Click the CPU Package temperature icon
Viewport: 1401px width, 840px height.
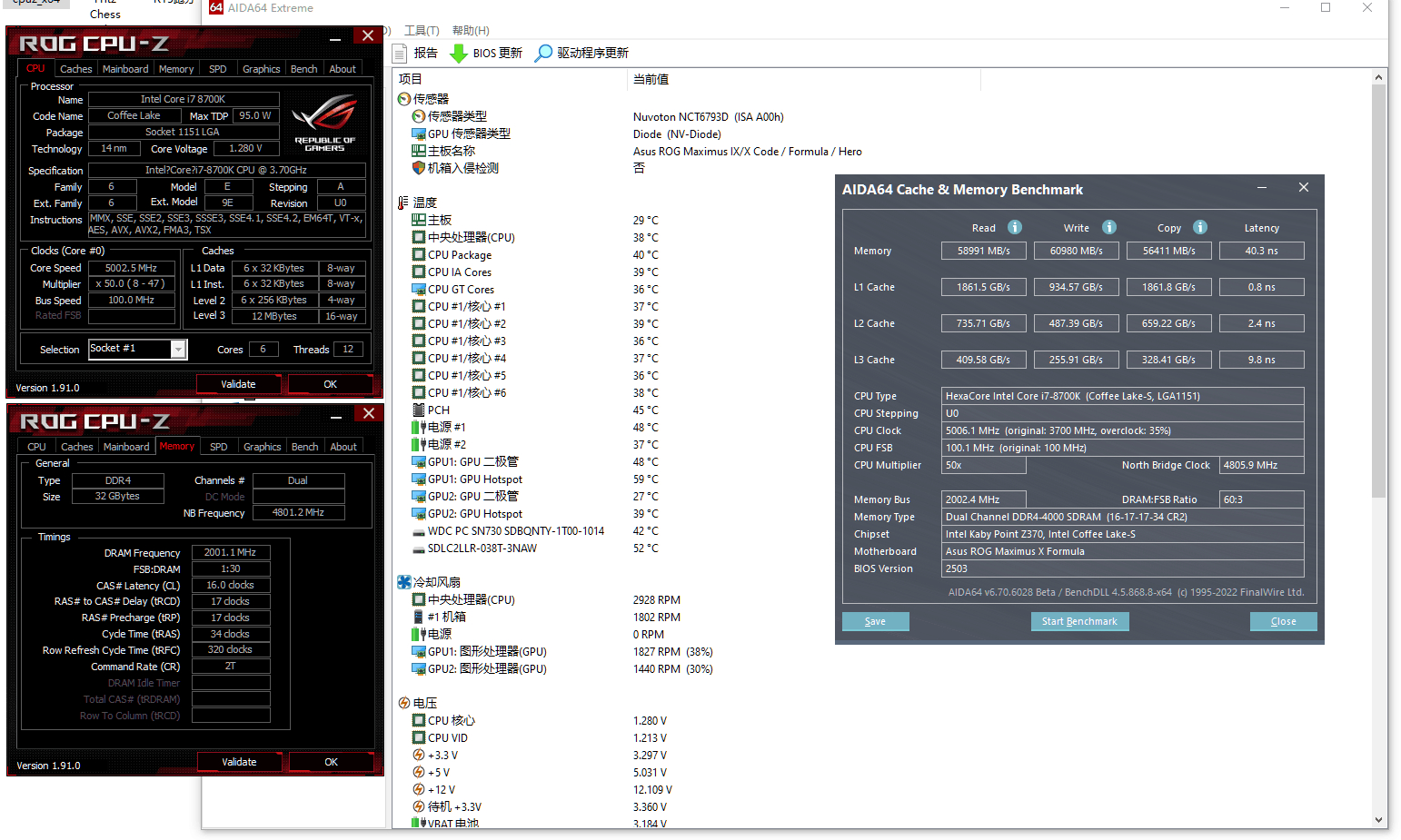[x=419, y=254]
